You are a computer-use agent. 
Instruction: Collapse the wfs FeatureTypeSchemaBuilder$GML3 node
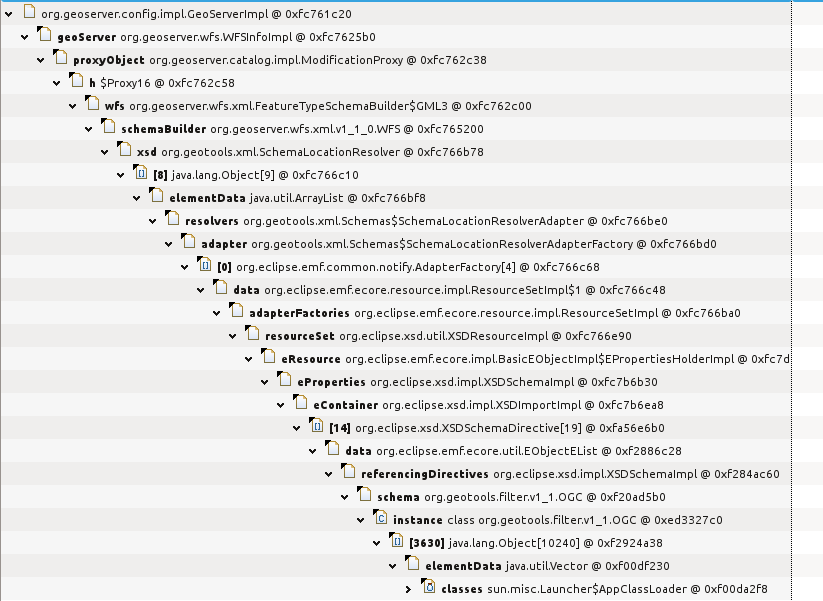[73, 107]
